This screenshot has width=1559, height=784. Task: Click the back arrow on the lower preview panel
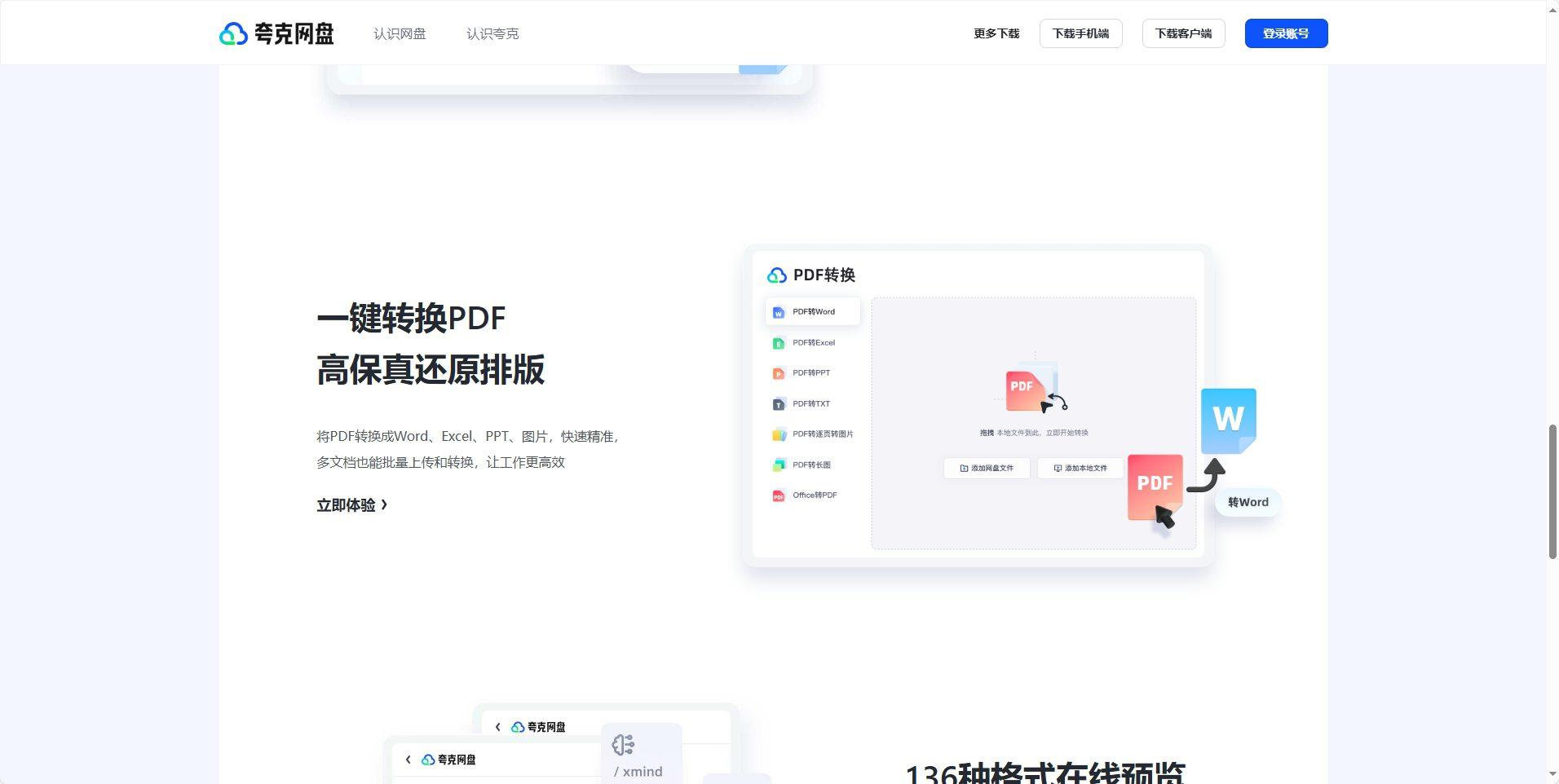pos(408,759)
